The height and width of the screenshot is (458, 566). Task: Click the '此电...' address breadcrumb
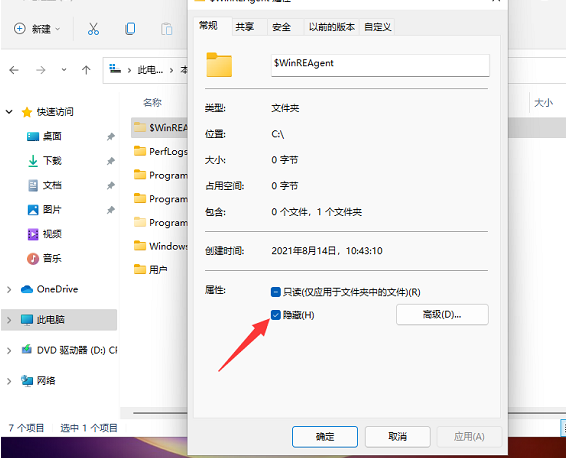[150, 70]
